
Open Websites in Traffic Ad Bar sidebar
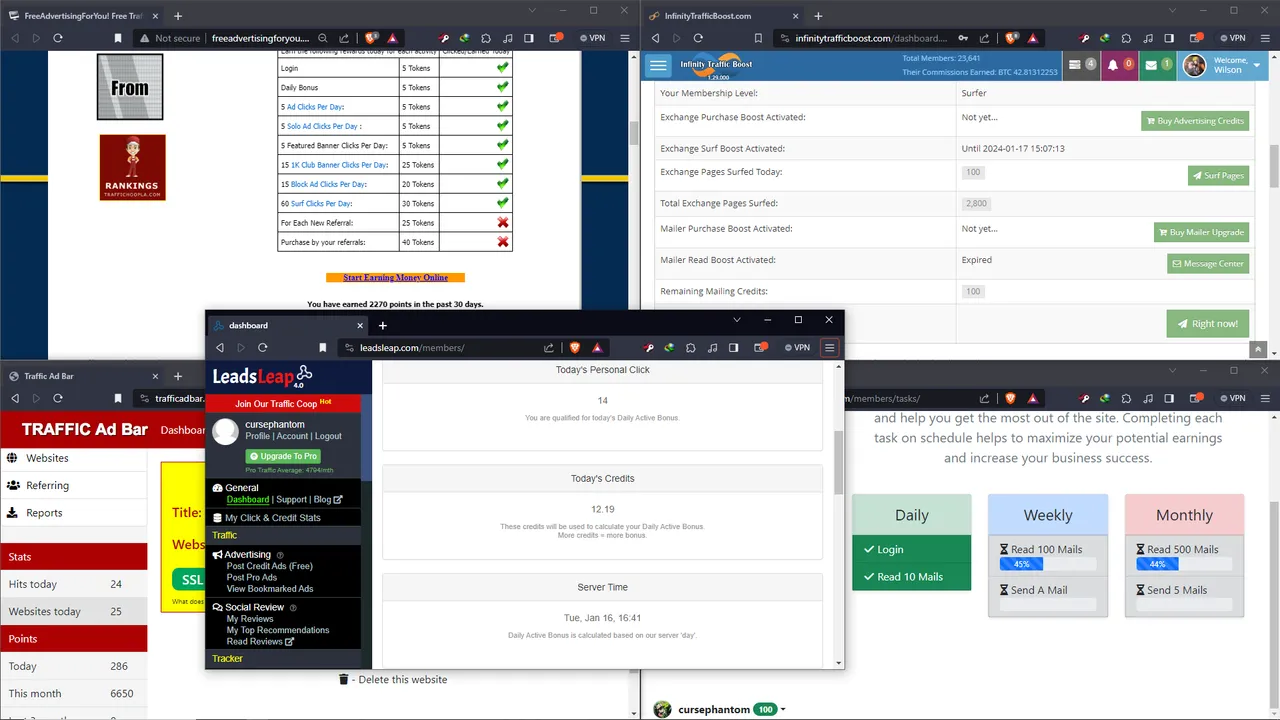pyautogui.click(x=73, y=458)
